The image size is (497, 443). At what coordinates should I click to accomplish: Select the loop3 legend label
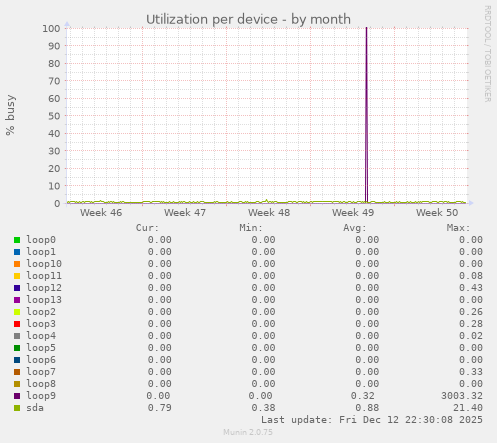[41, 324]
